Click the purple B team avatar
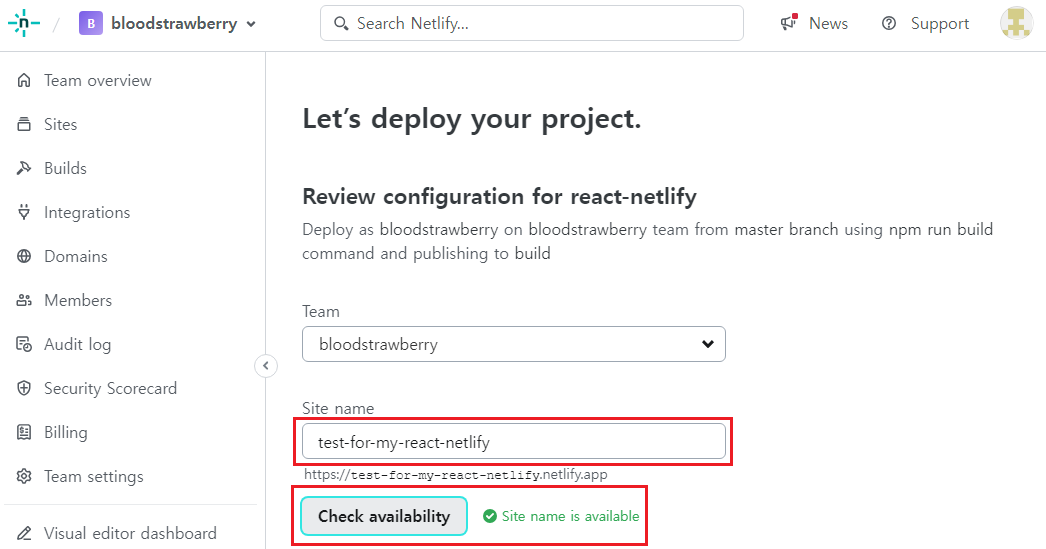 tap(91, 23)
